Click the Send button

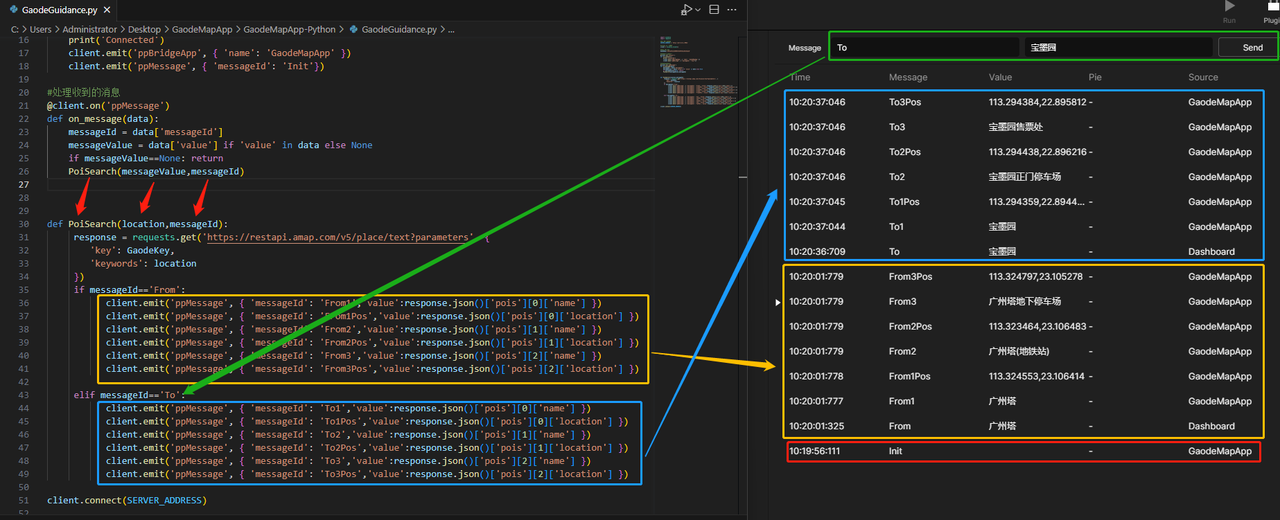1252,47
